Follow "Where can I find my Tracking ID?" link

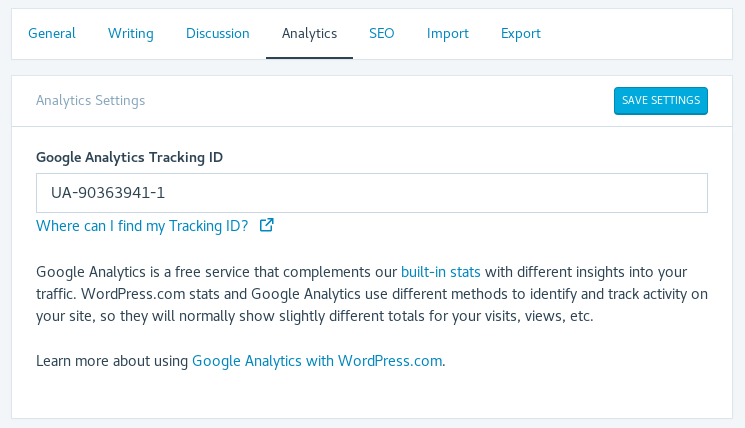point(142,226)
